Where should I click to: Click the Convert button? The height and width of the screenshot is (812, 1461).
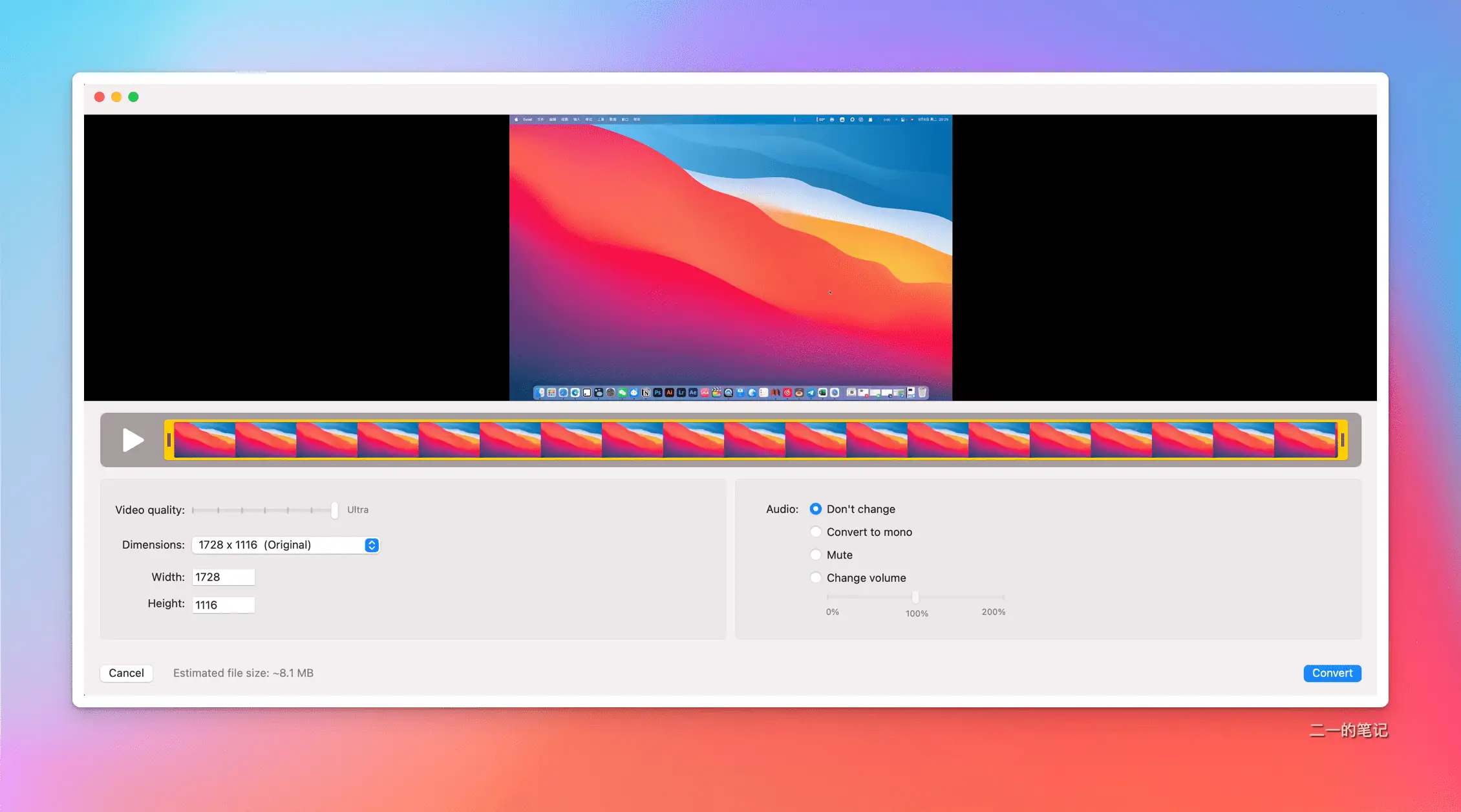[1332, 673]
